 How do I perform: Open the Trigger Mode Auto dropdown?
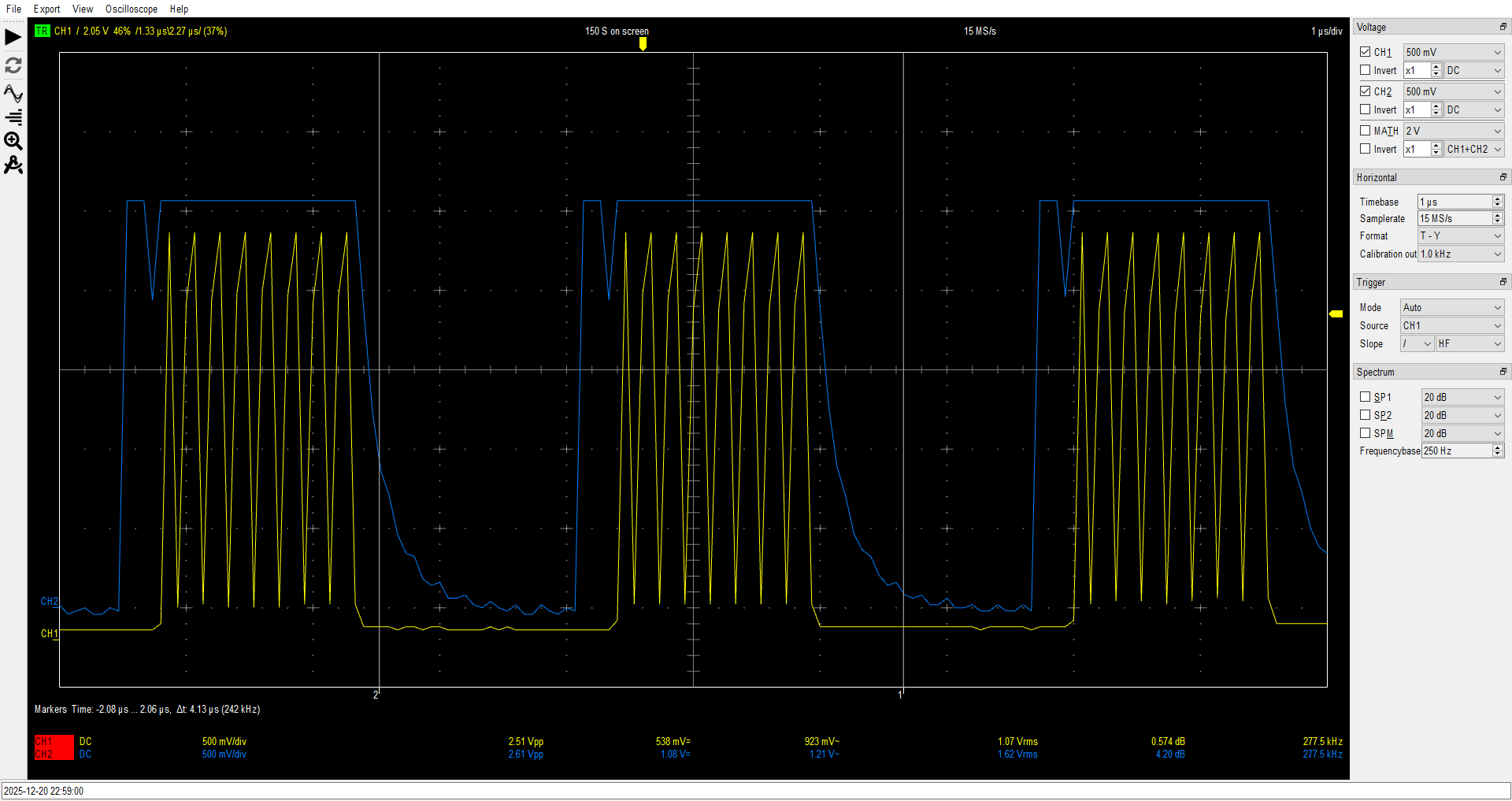[1451, 307]
